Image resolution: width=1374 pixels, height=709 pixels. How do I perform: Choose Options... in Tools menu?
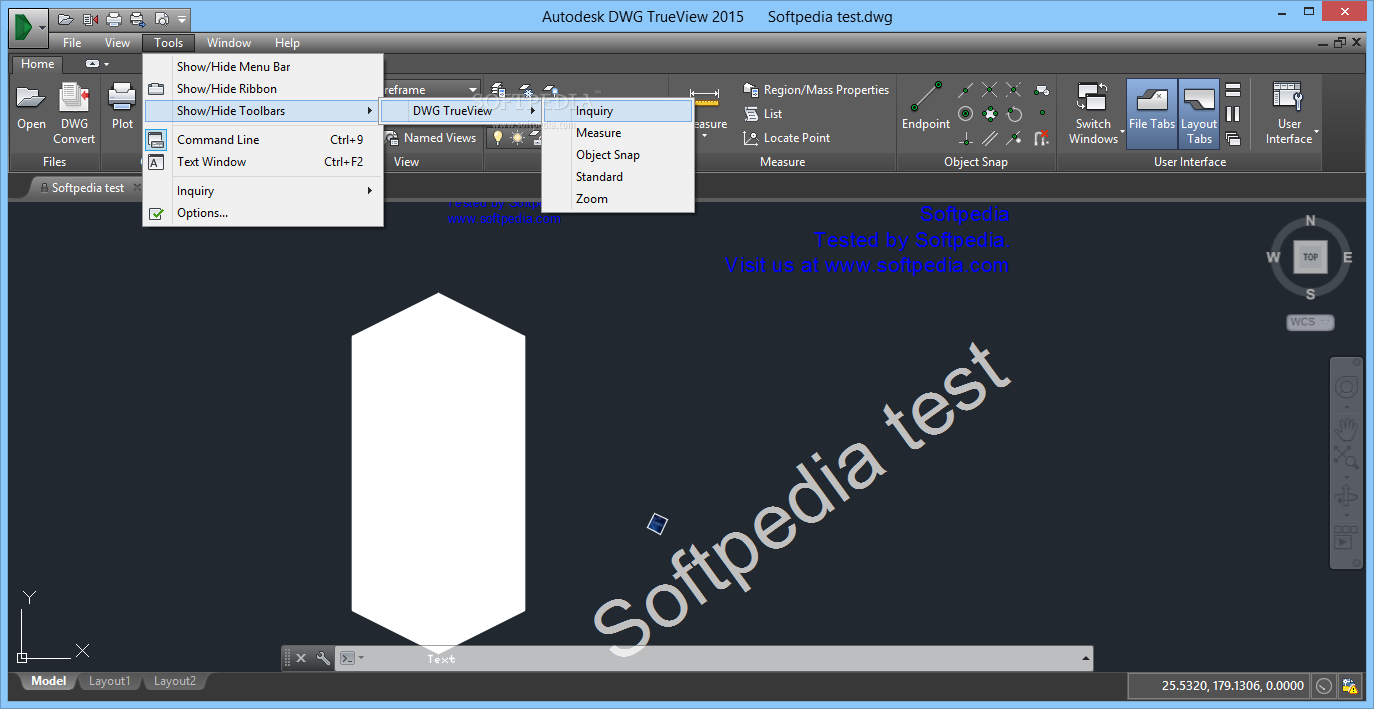pyautogui.click(x=263, y=213)
